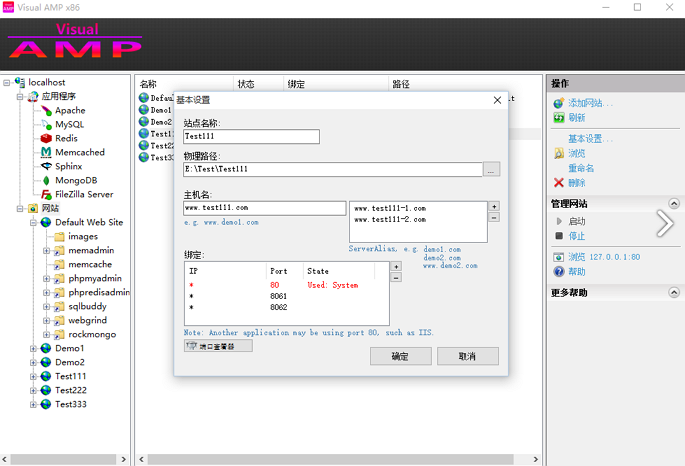The image size is (685, 466).
Task: Click the physical path input field
Action: coord(333,169)
